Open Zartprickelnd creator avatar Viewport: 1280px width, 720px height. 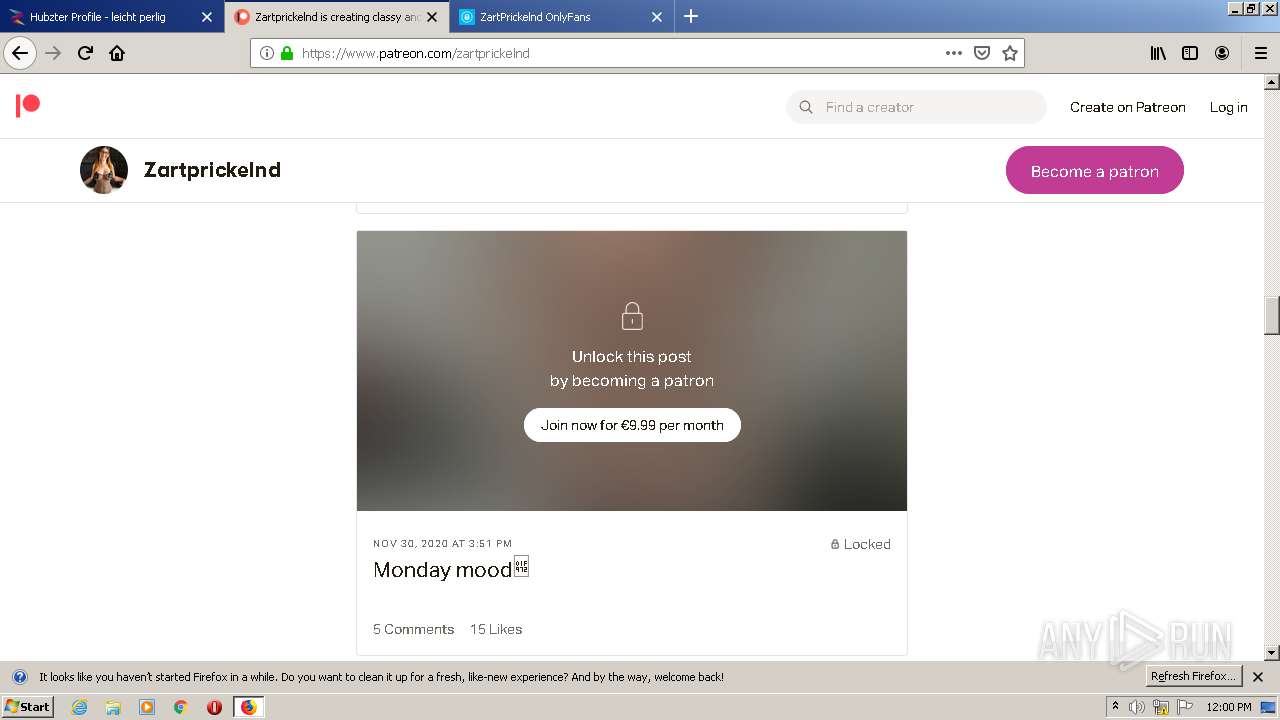(104, 170)
